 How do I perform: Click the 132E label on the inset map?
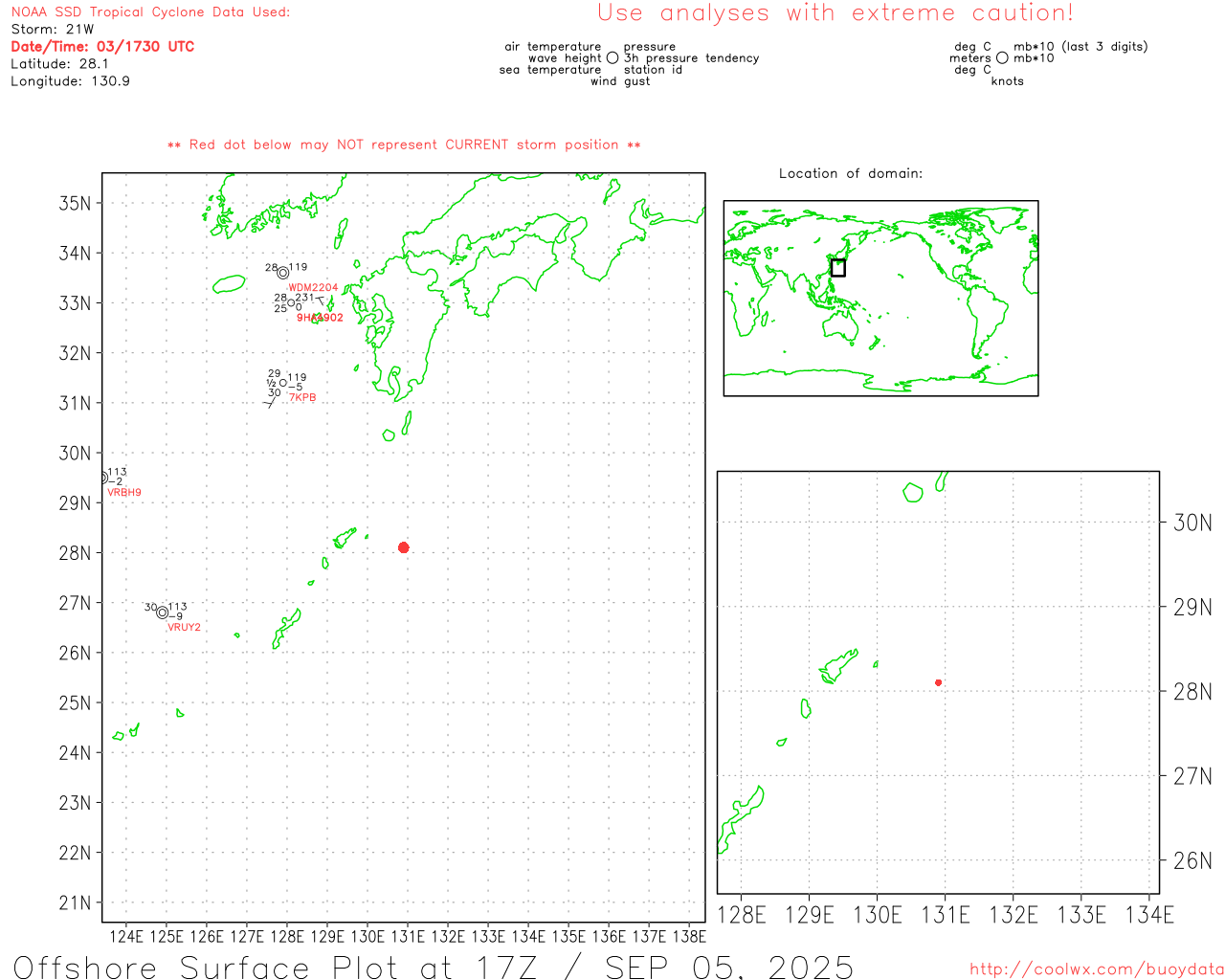click(x=1013, y=915)
